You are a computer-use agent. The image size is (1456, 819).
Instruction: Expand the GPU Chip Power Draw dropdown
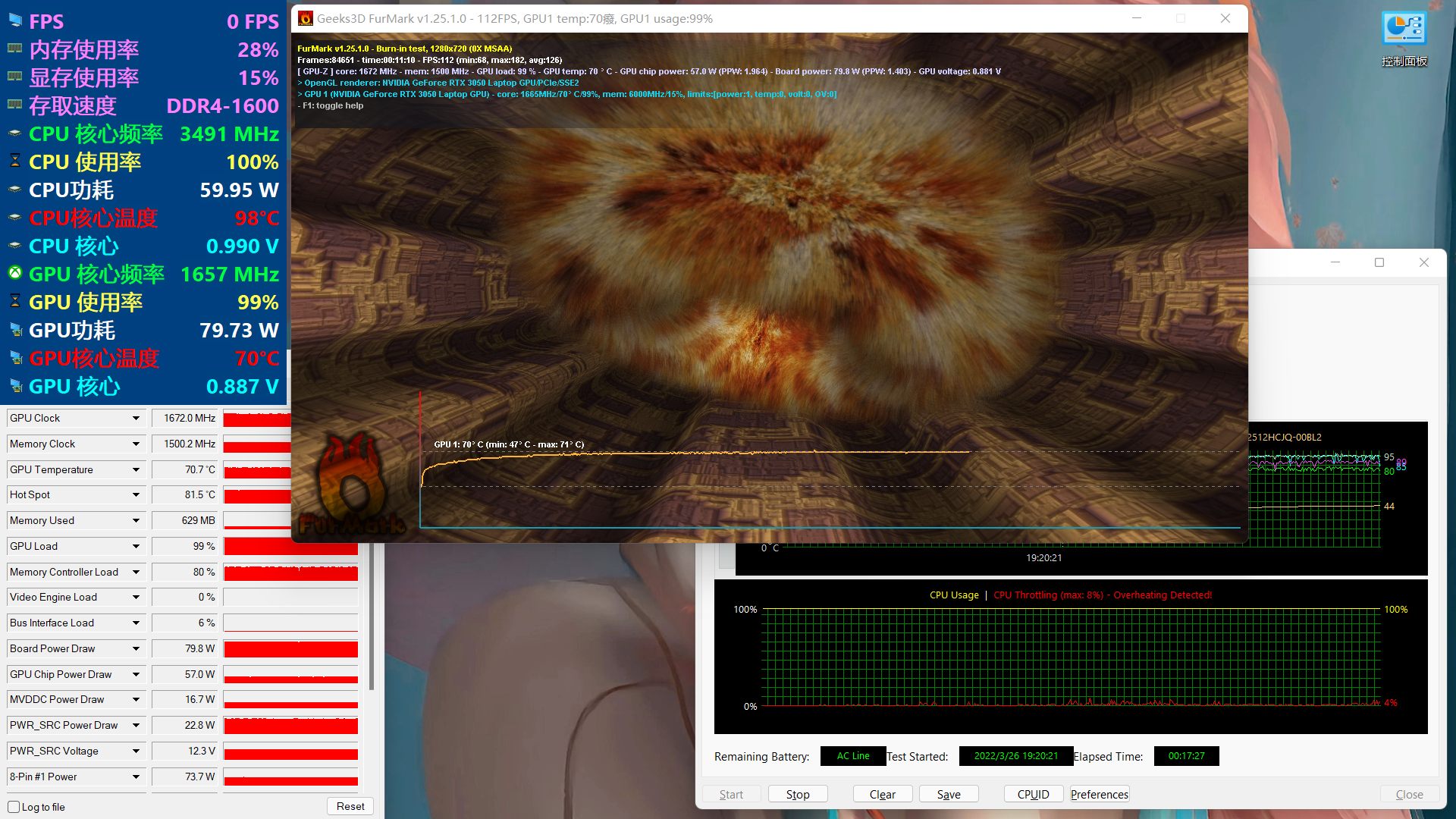(136, 674)
